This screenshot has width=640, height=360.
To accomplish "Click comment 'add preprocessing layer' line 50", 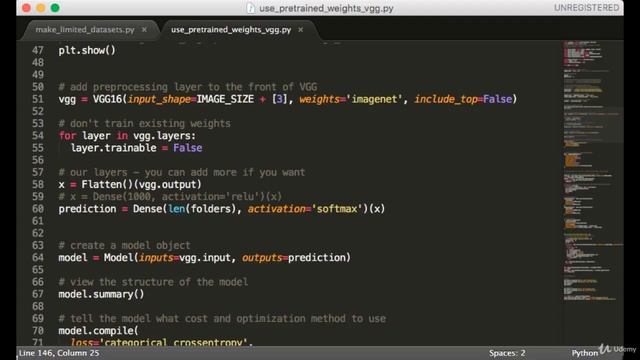I will (188, 87).
